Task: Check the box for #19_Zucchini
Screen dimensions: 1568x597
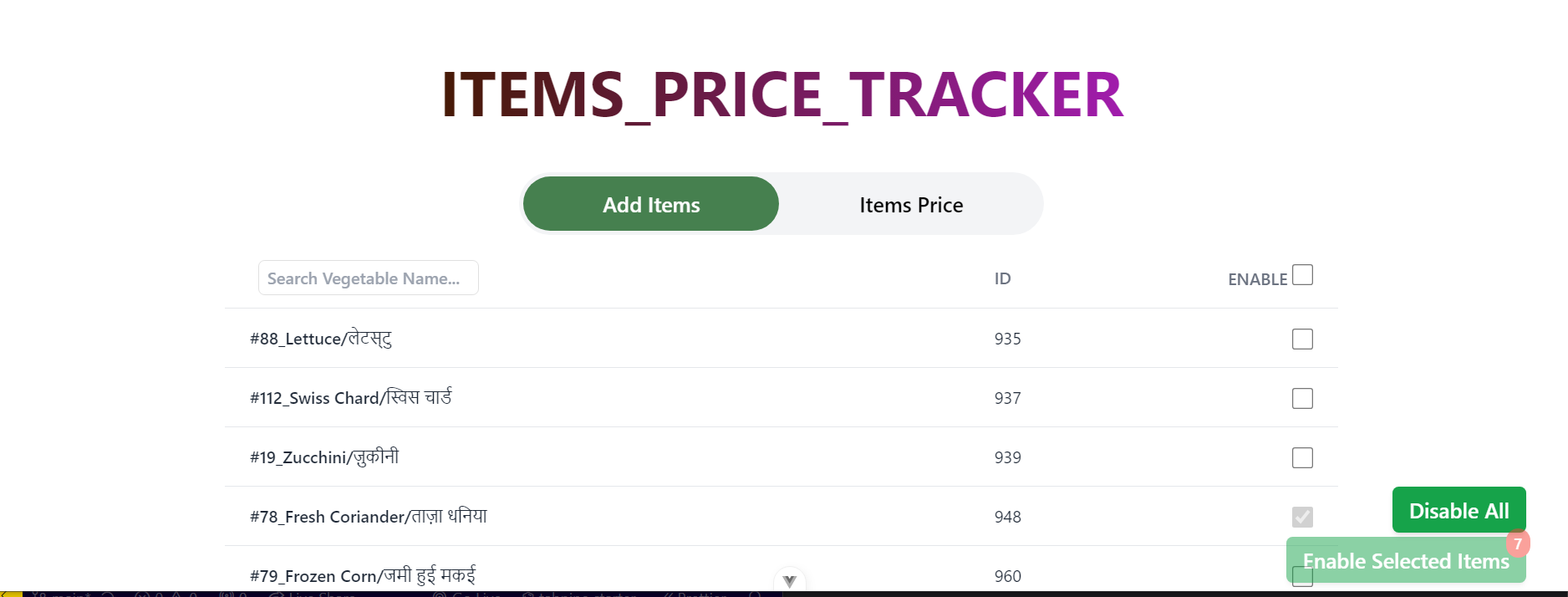Action: 1302,457
